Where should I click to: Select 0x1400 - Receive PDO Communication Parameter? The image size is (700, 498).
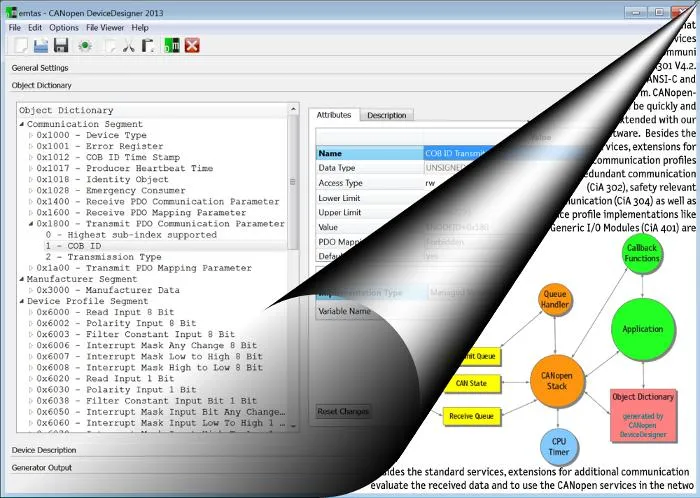coord(158,201)
